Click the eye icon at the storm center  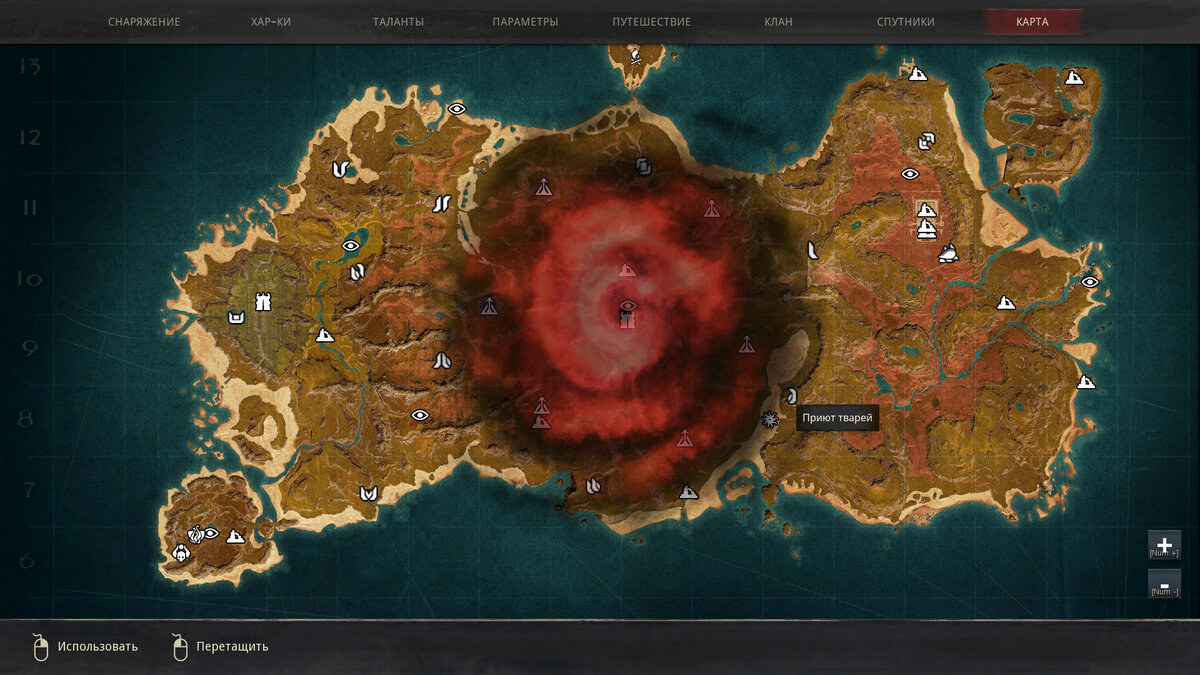click(x=628, y=306)
